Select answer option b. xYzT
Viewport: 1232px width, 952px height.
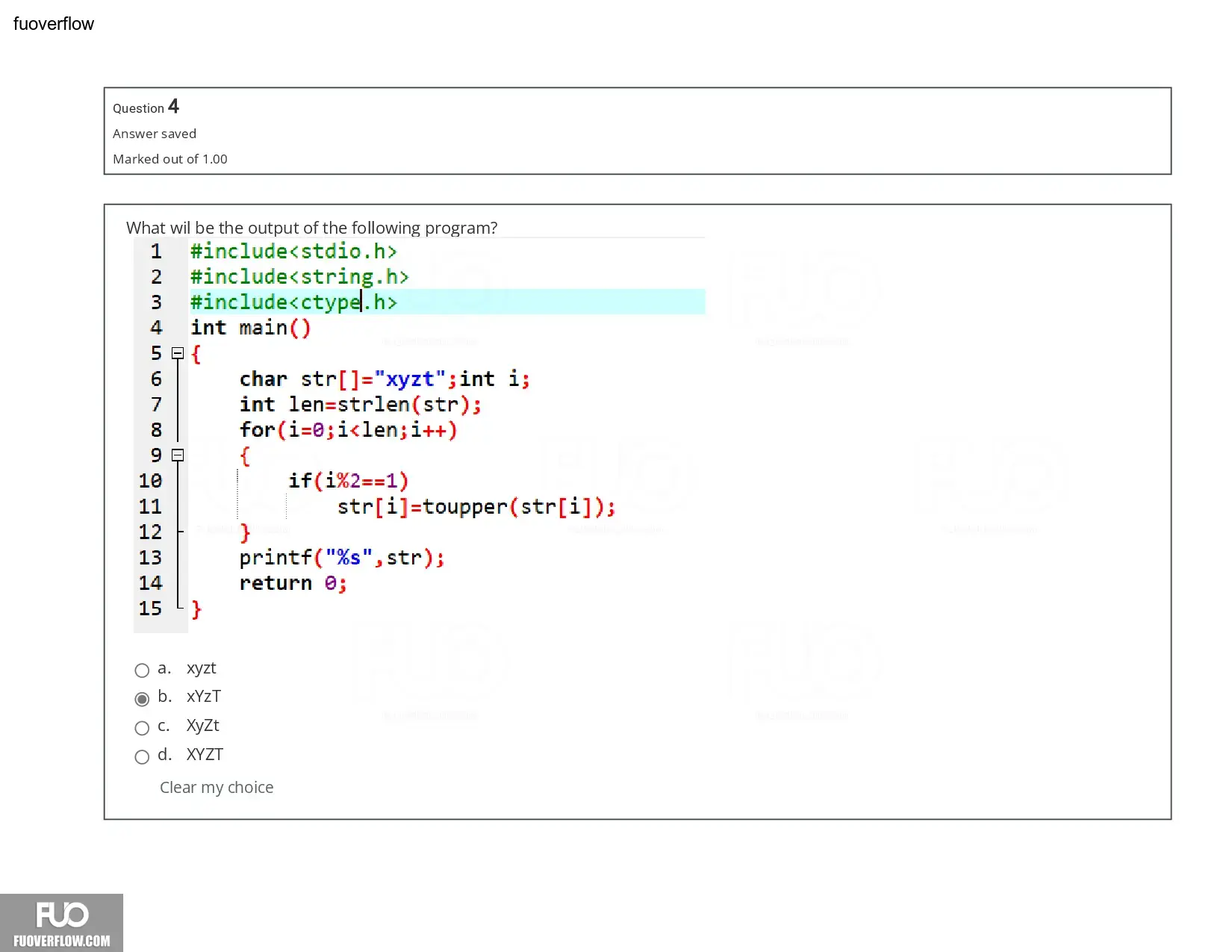pos(142,699)
